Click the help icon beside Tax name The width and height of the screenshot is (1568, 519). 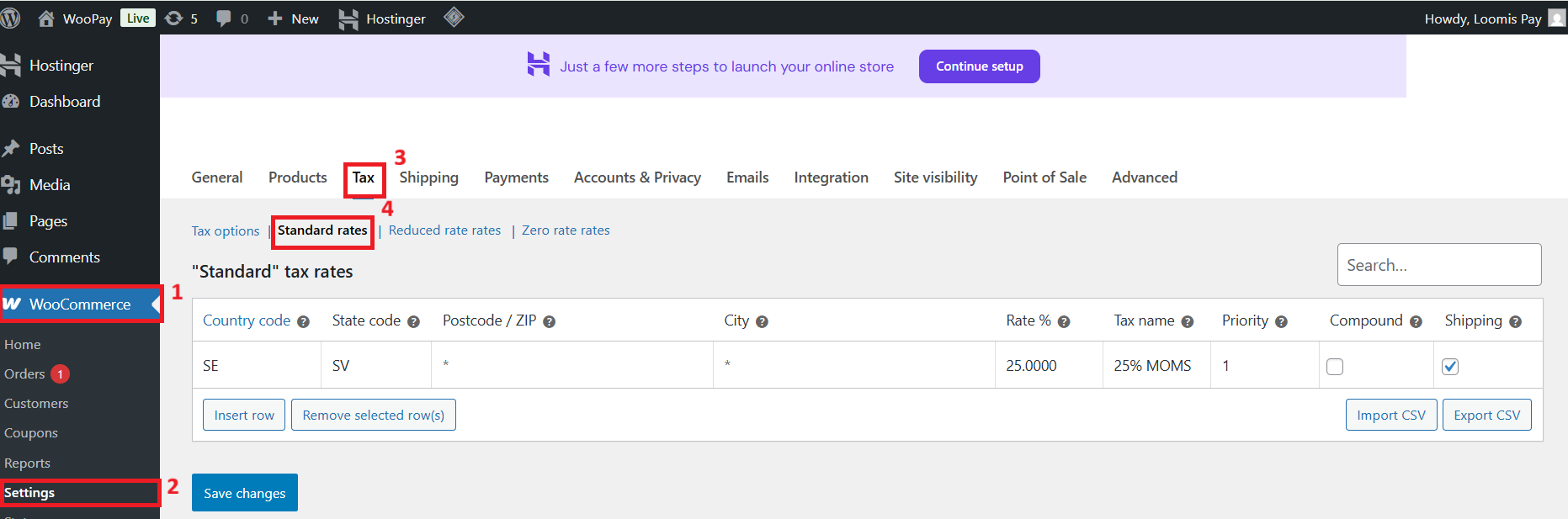[1188, 322]
